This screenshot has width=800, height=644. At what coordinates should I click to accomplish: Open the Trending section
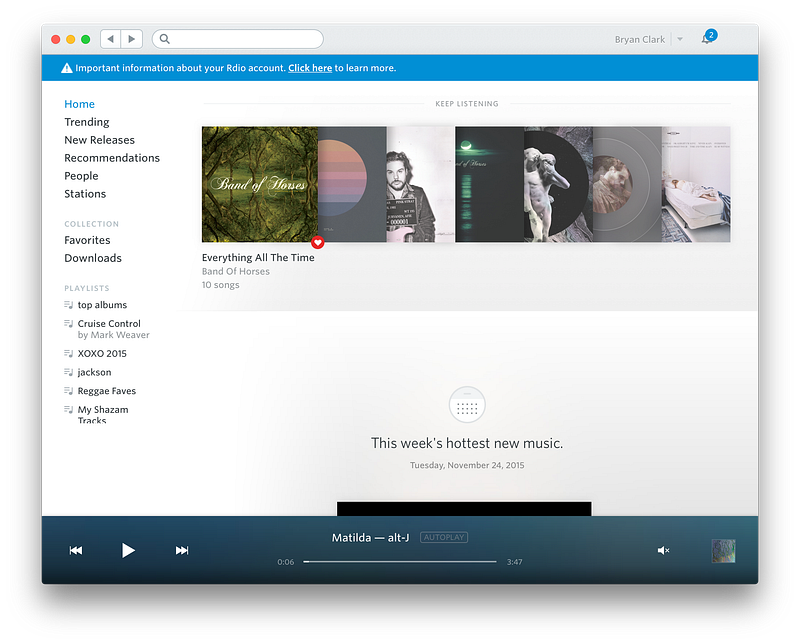[87, 122]
